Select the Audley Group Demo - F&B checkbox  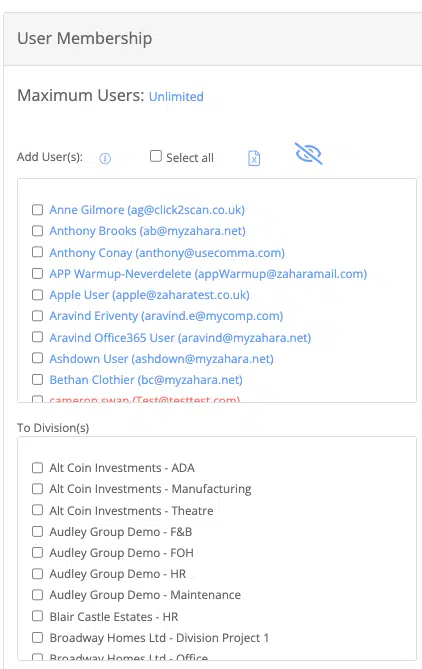point(38,532)
